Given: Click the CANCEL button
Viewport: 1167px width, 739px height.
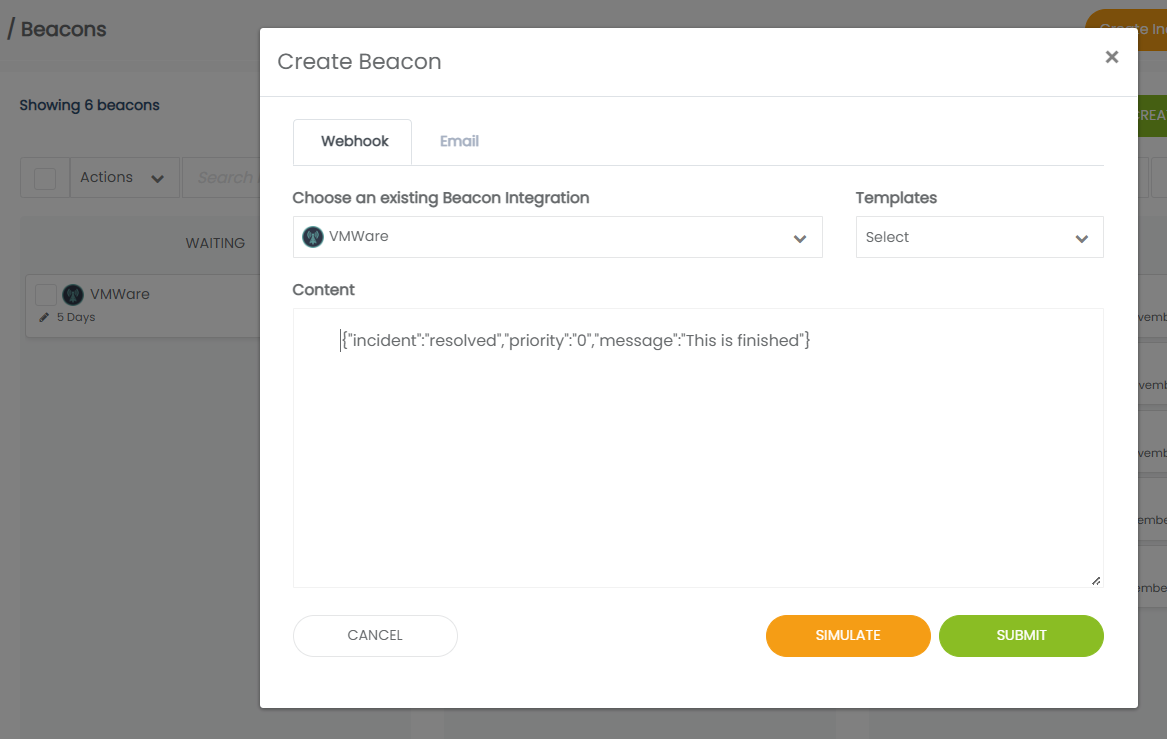Looking at the screenshot, I should (x=375, y=636).
